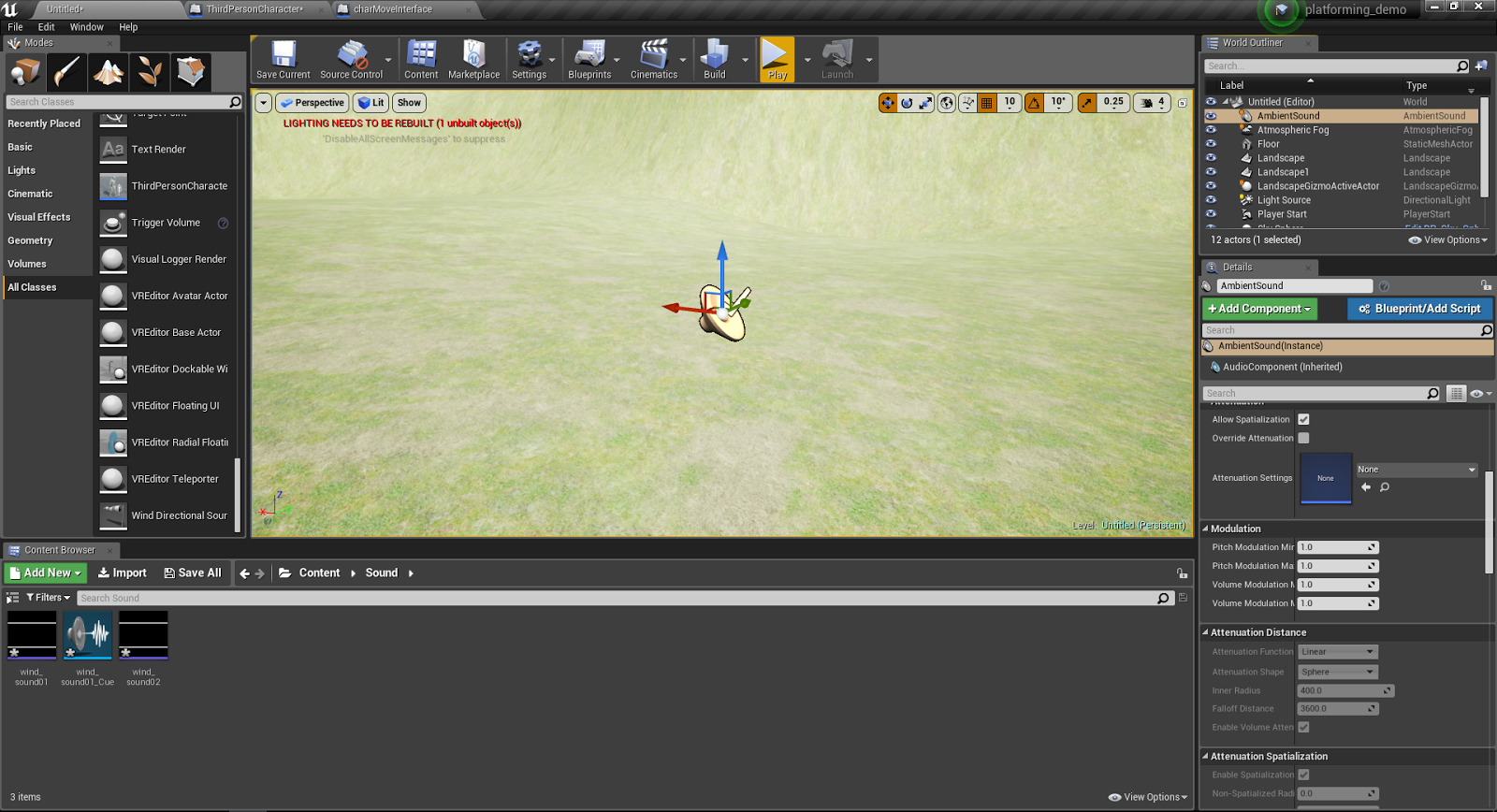Select the Place mode icon
The width and height of the screenshot is (1497, 812).
[25, 72]
